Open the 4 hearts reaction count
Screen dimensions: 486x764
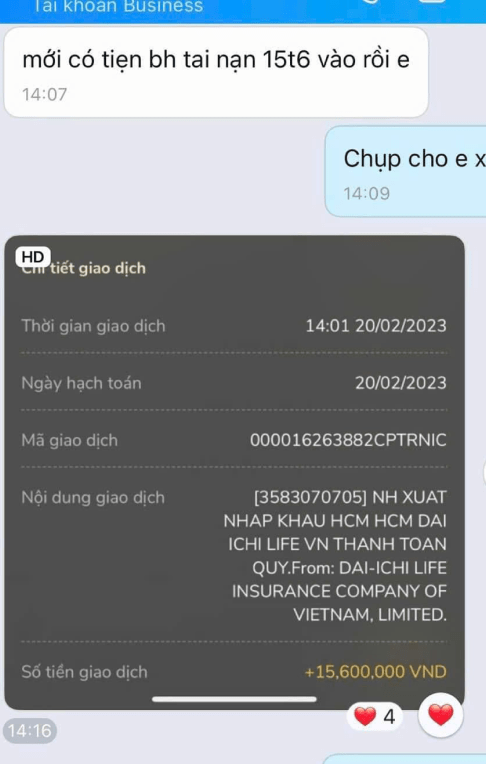(x=374, y=716)
